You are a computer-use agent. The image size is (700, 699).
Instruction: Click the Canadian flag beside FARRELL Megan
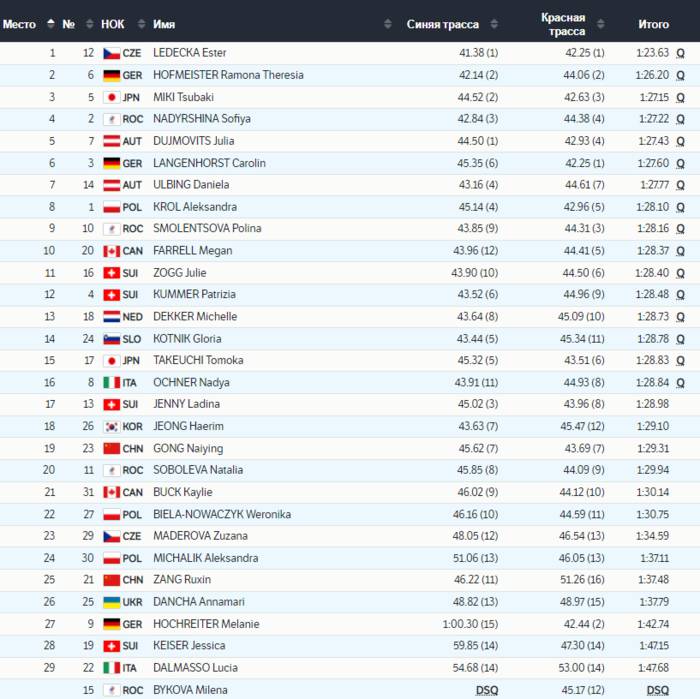point(111,251)
